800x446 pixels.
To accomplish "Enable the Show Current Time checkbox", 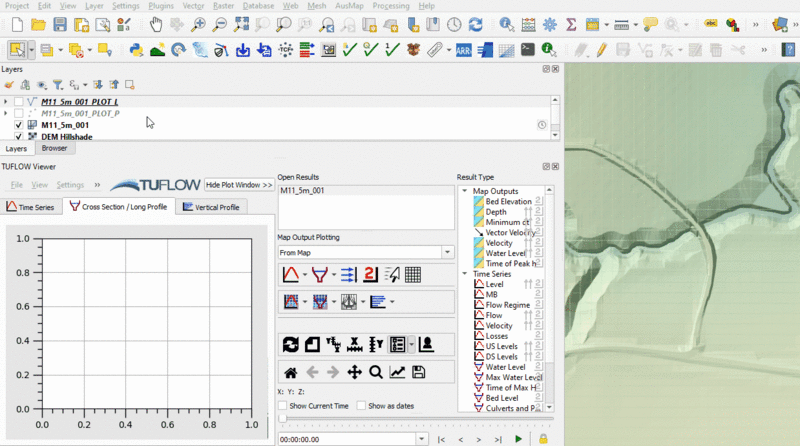I will pos(284,406).
